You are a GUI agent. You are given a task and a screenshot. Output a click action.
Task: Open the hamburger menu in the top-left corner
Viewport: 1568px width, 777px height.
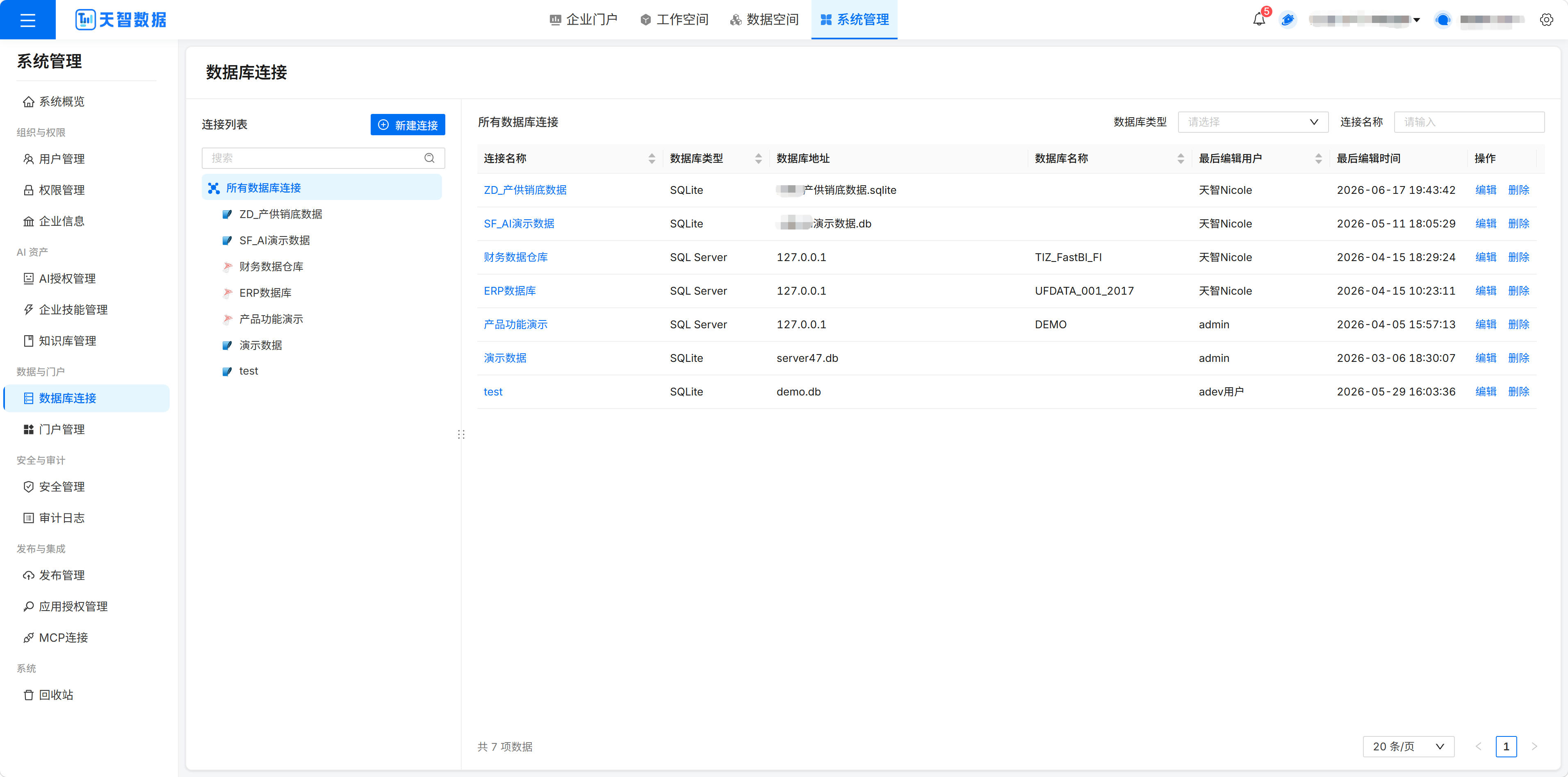[x=27, y=20]
